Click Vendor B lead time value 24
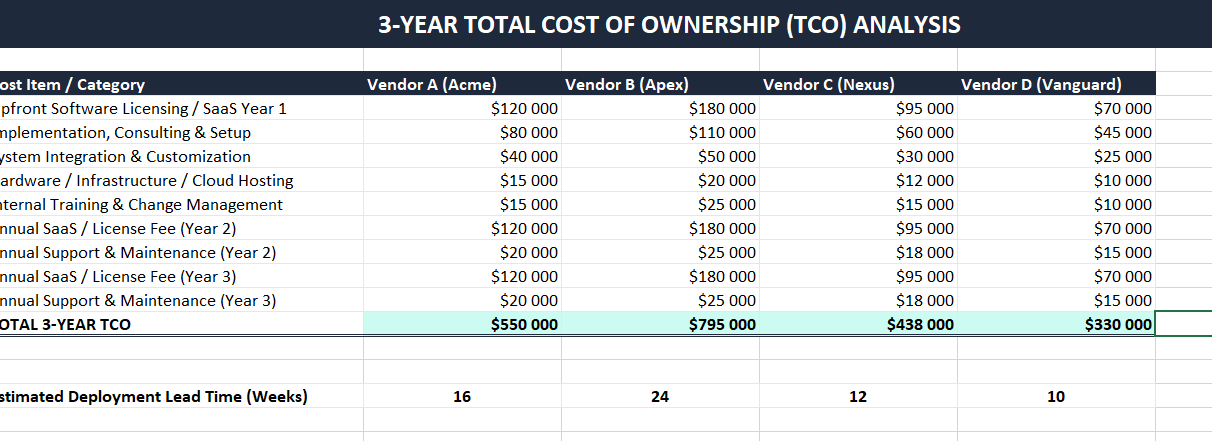 point(661,396)
